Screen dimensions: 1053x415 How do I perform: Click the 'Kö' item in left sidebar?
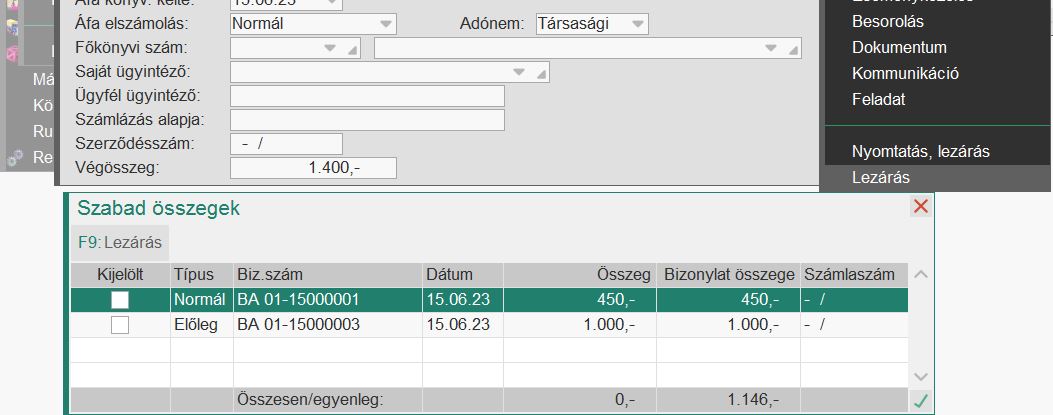point(43,105)
